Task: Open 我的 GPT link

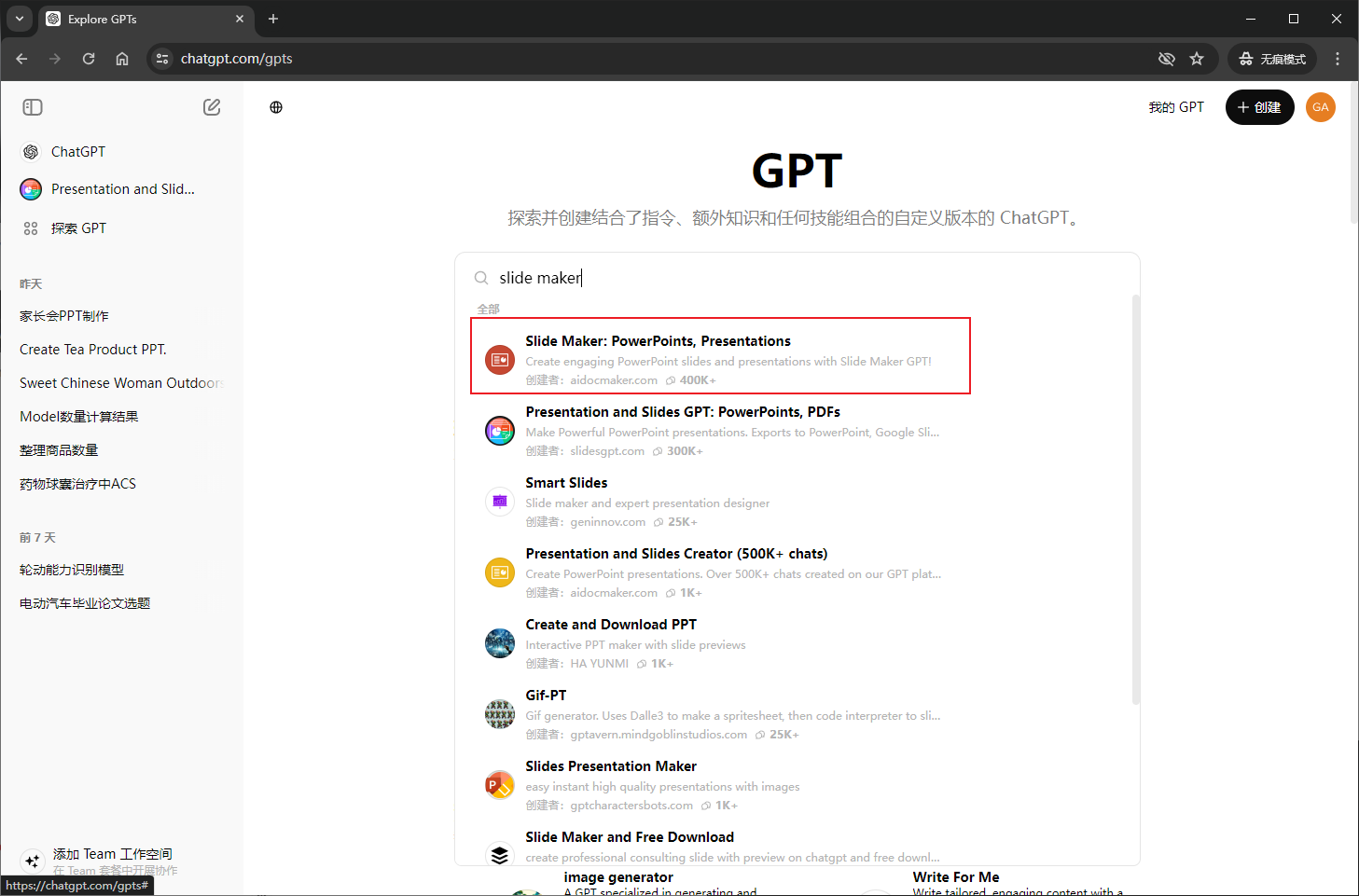Action: (x=1175, y=107)
